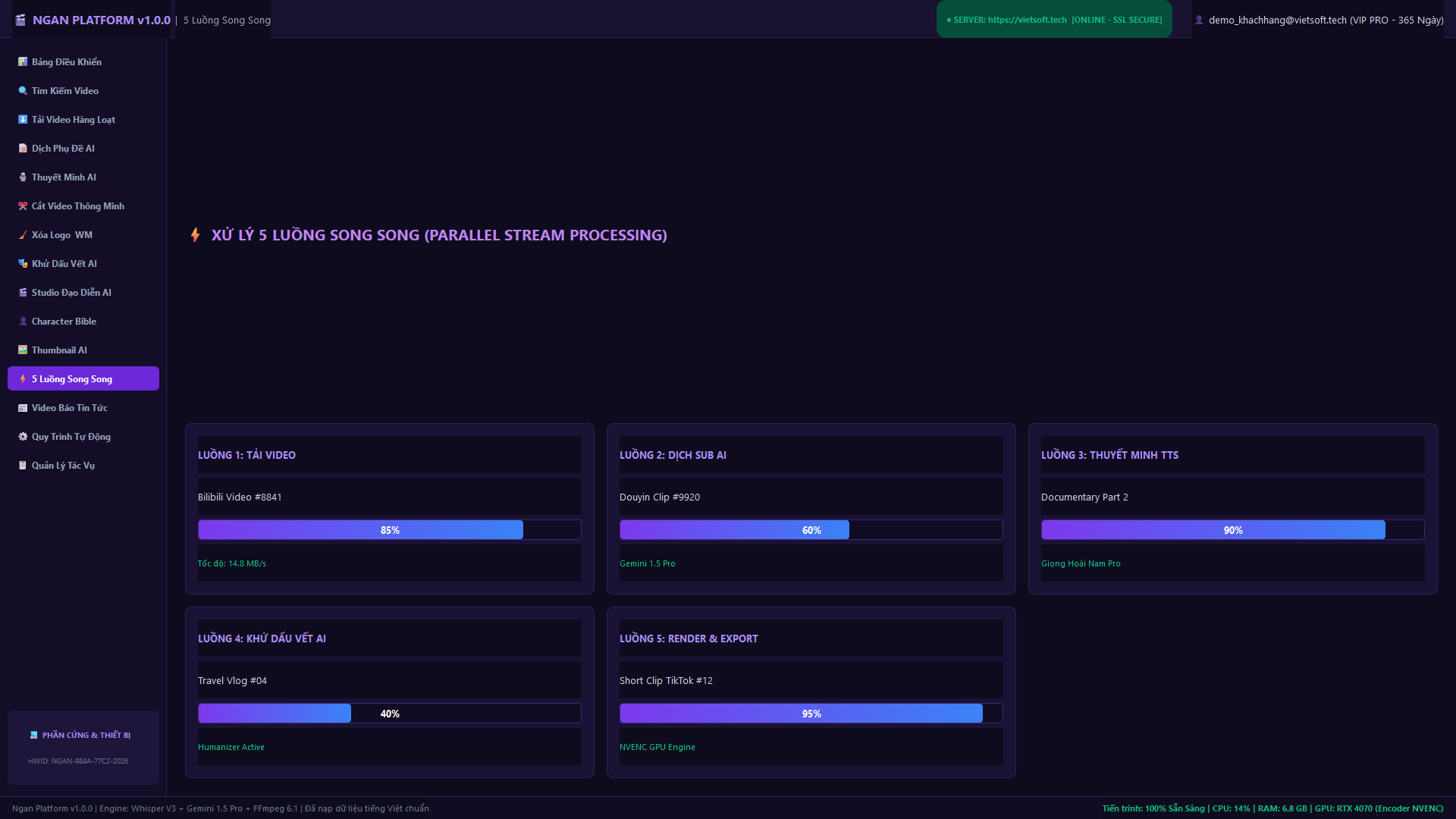This screenshot has width=1456, height=819.
Task: Click the Luồng 5 95% progress bar
Action: (811, 714)
